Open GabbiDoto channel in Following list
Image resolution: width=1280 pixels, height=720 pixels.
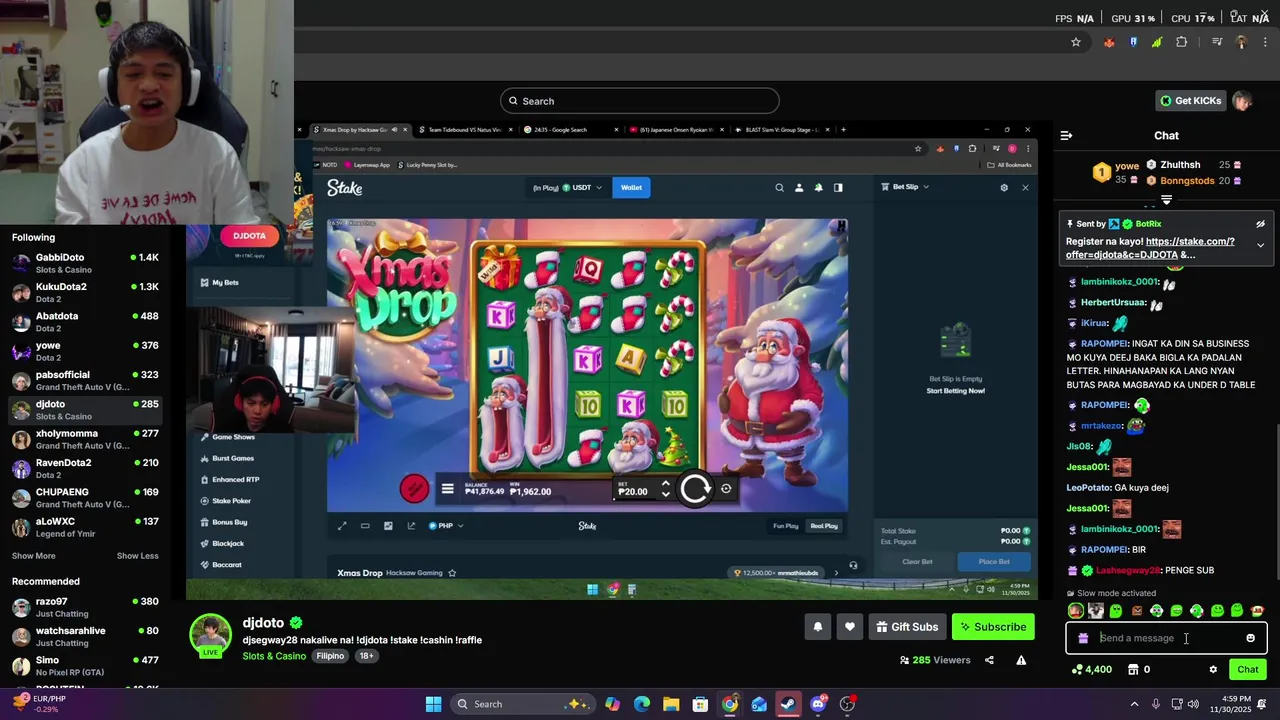click(x=85, y=264)
